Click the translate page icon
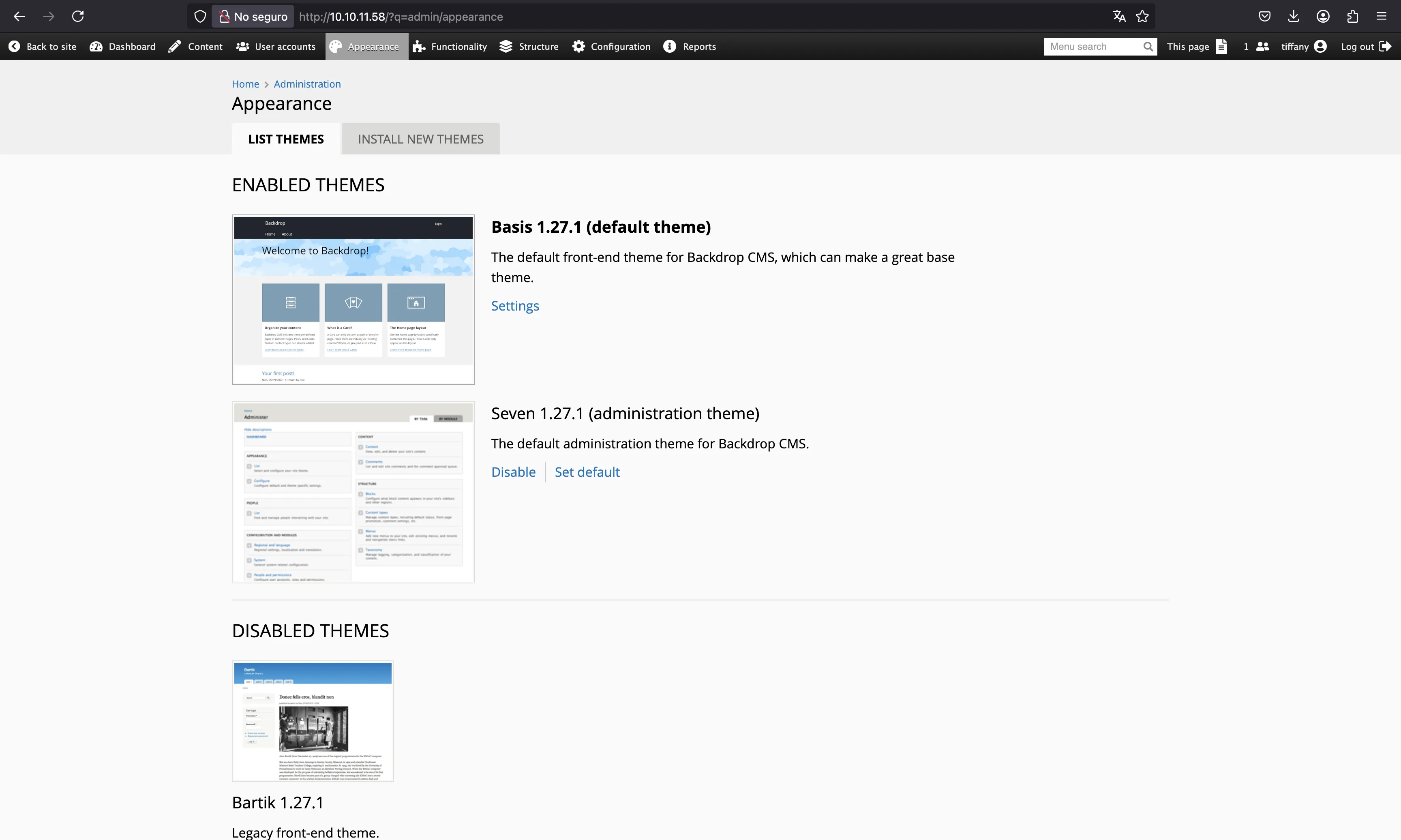 click(1118, 16)
